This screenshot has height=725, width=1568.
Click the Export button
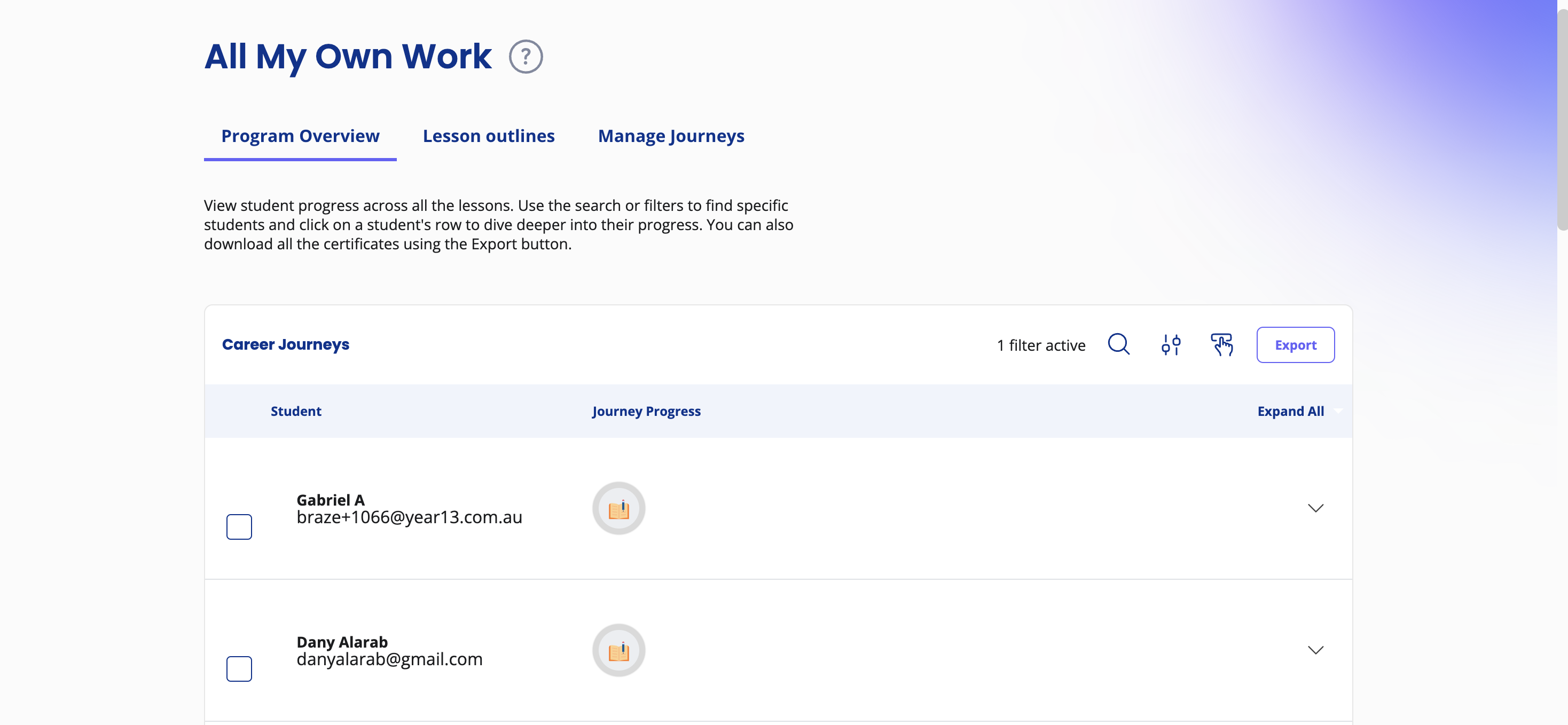(x=1295, y=344)
